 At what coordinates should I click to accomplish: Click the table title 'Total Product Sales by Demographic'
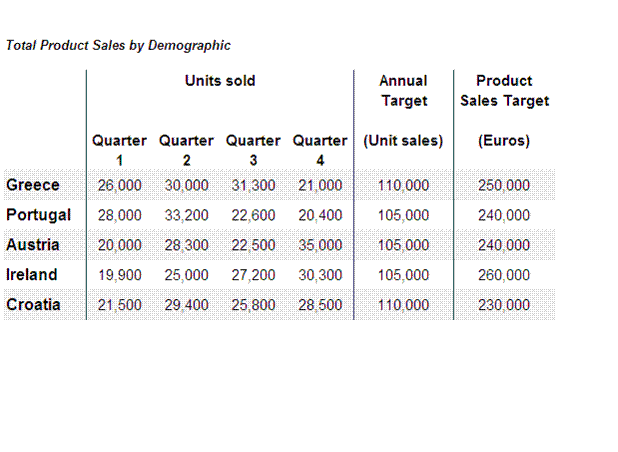point(118,45)
